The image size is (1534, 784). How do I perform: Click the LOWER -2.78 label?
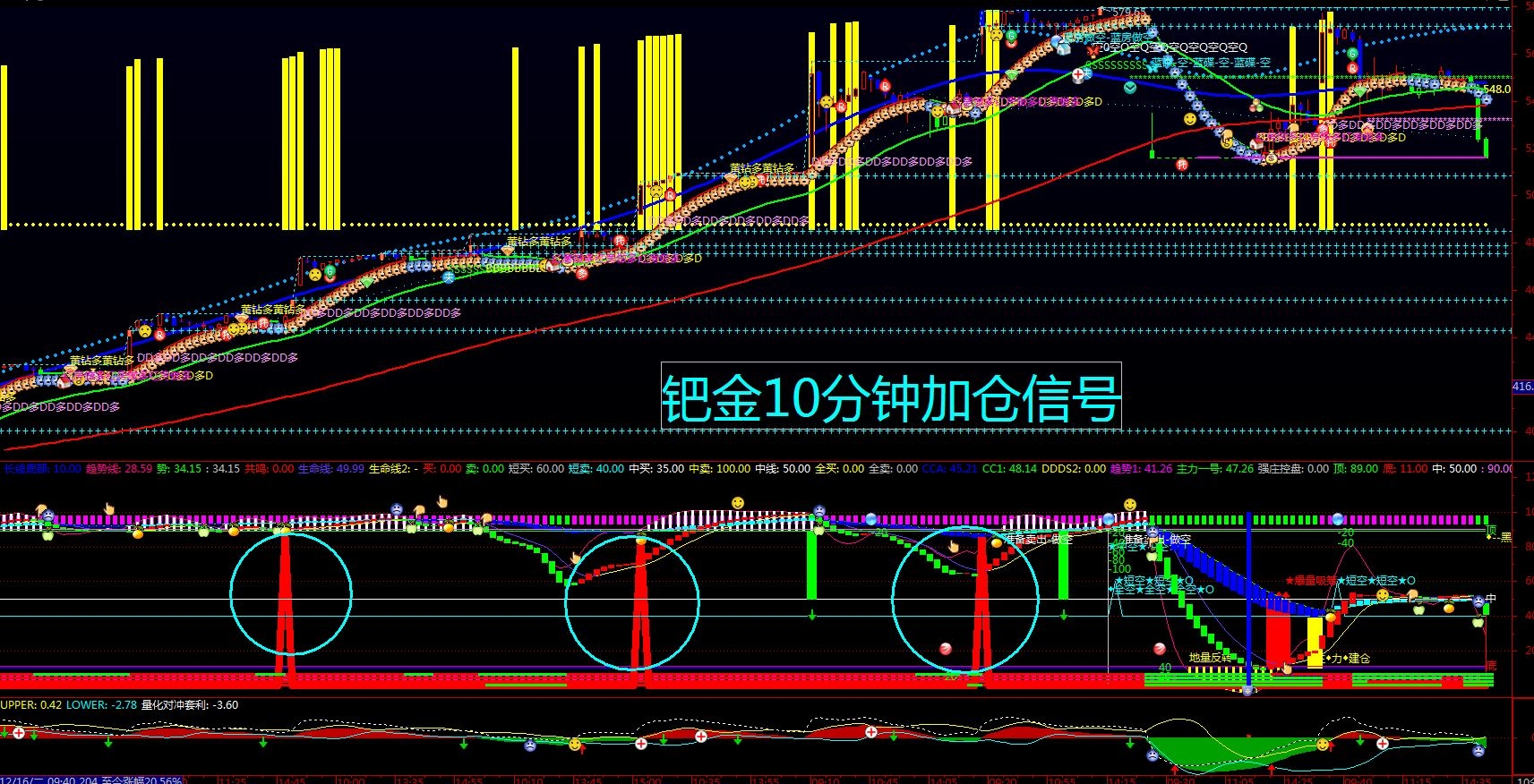click(x=101, y=704)
